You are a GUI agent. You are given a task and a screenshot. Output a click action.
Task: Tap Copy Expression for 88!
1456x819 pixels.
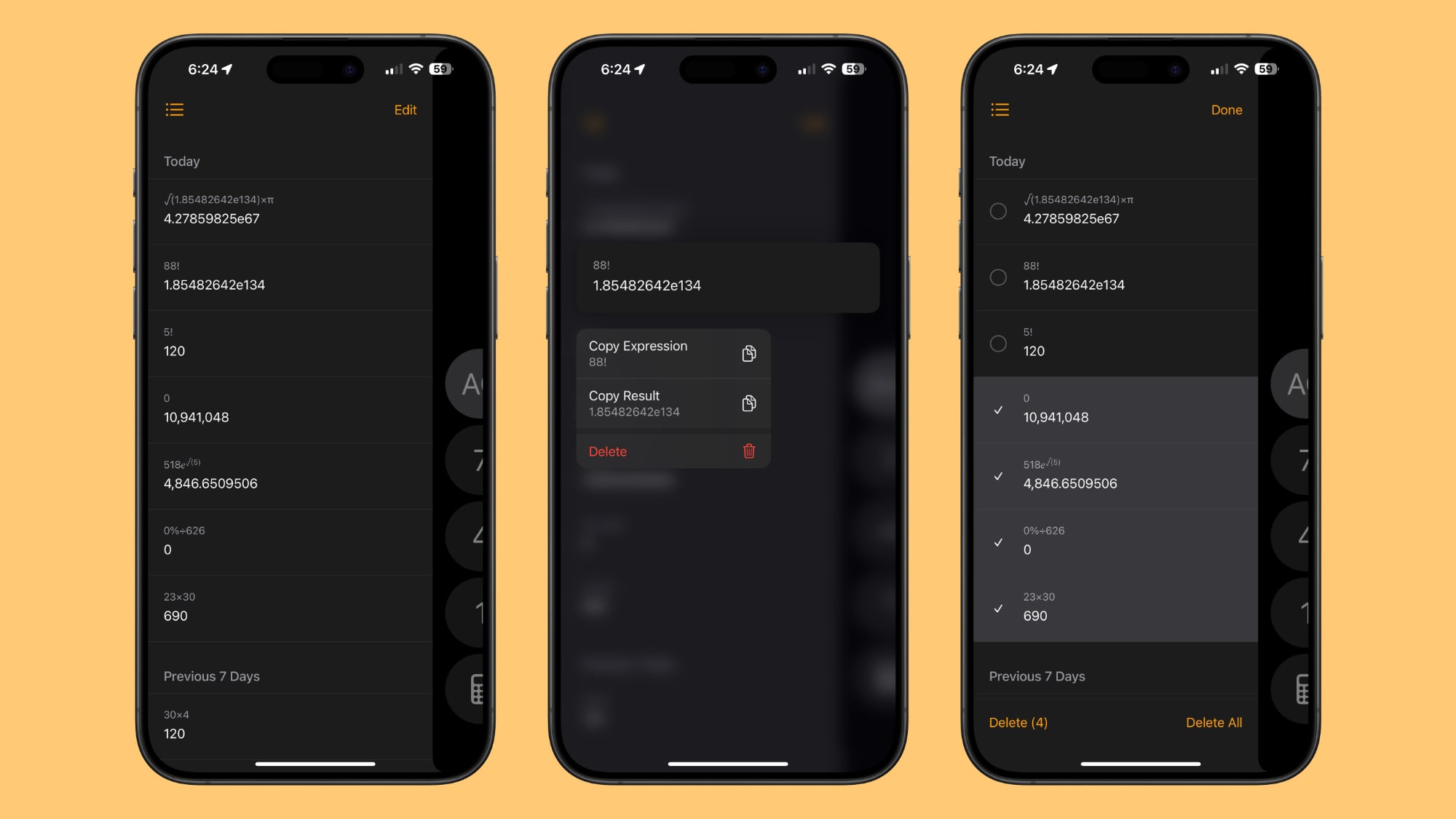pos(672,352)
